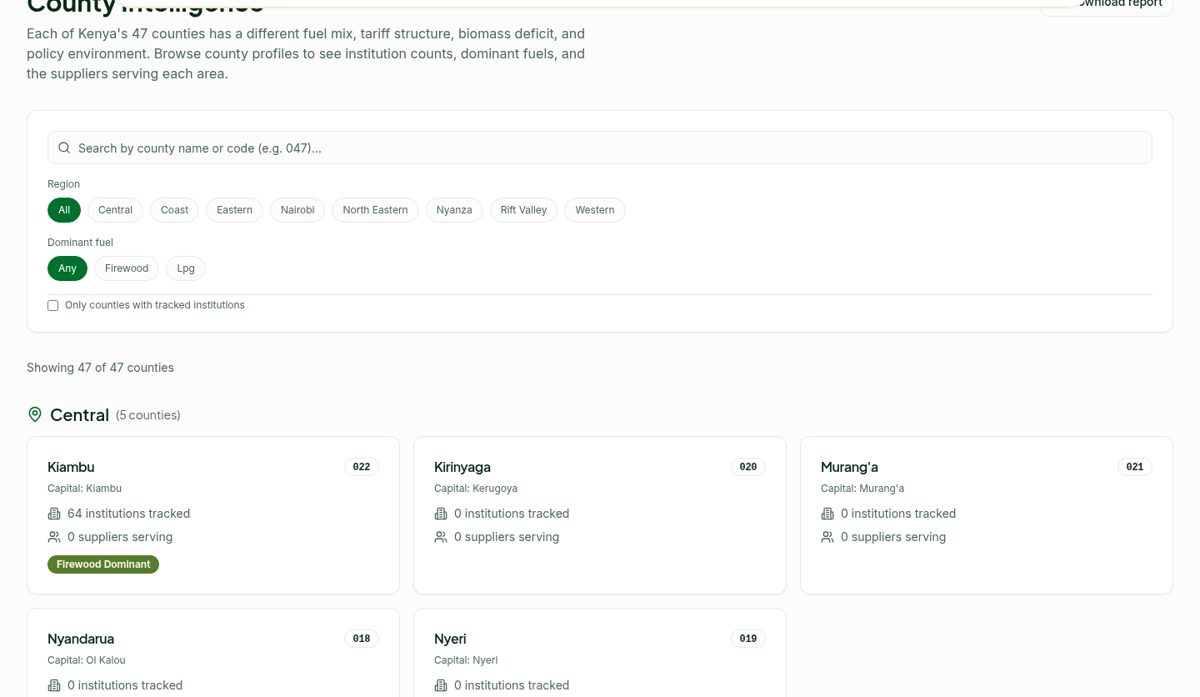Filter by Nairobi region

pyautogui.click(x=297, y=210)
